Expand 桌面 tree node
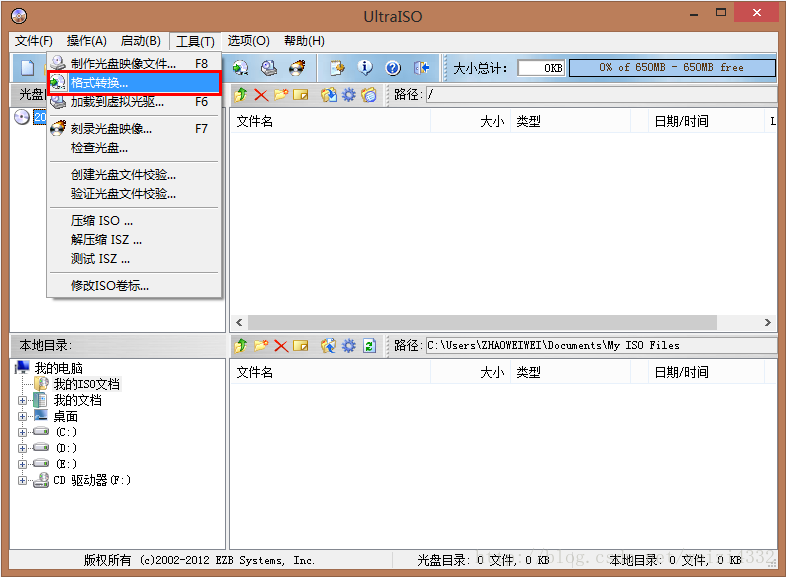The width and height of the screenshot is (786, 577). point(22,417)
